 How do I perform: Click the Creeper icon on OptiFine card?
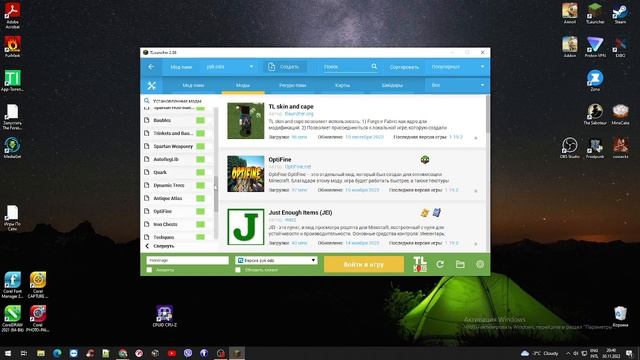coord(425,160)
